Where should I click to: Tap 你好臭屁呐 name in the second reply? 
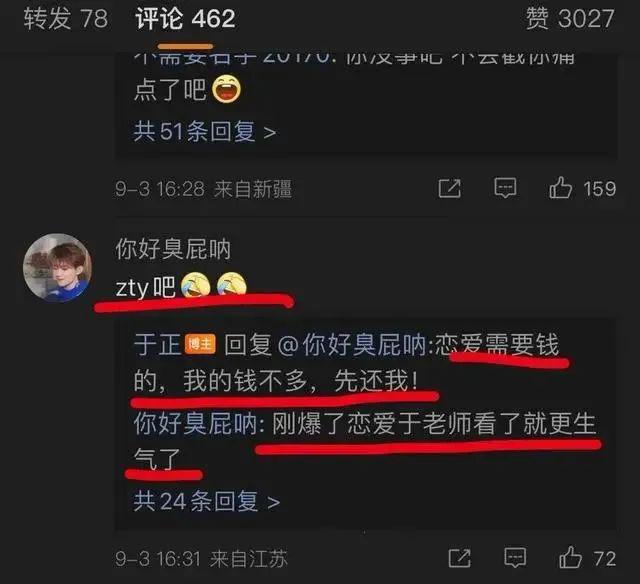195,424
